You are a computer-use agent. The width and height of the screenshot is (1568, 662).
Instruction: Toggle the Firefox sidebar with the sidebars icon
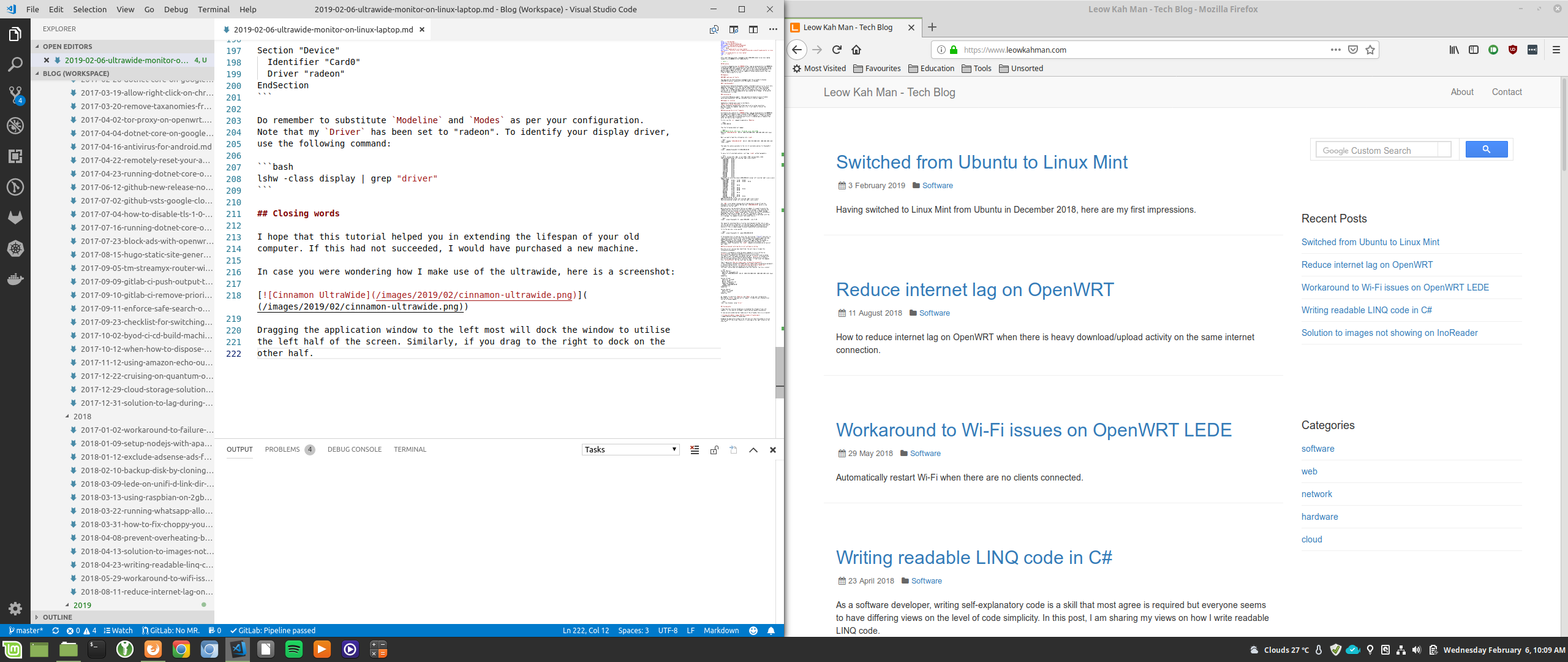click(1474, 50)
